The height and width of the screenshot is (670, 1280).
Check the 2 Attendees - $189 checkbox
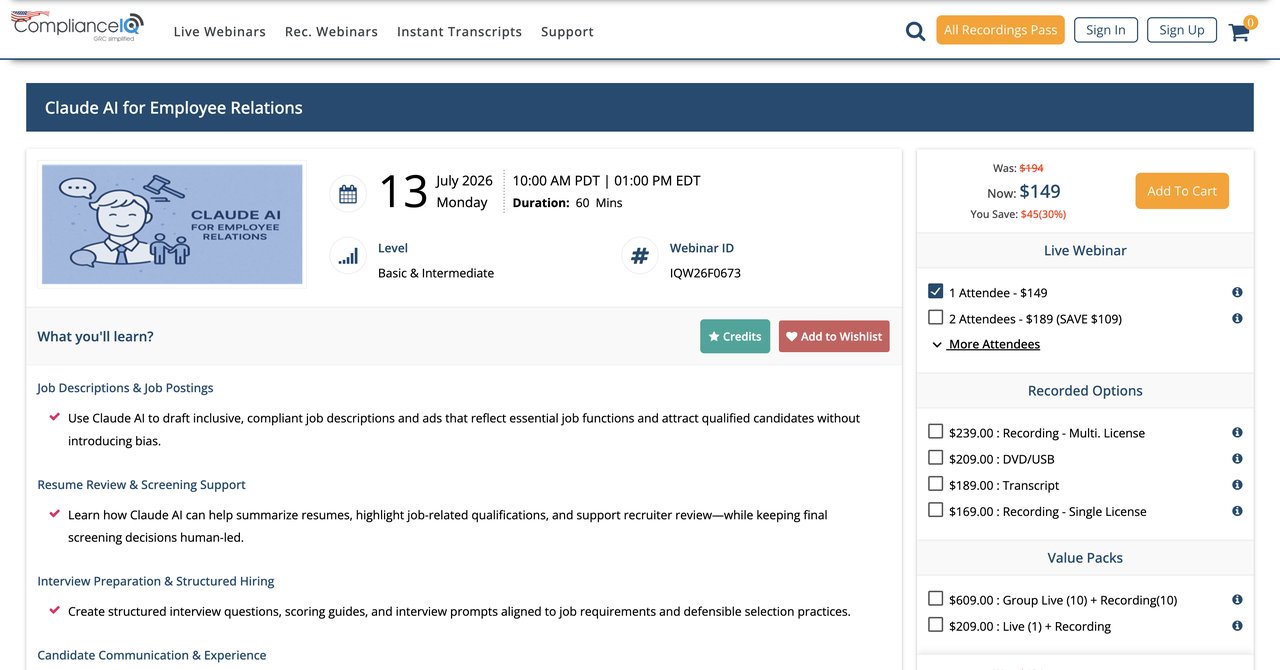click(x=936, y=317)
